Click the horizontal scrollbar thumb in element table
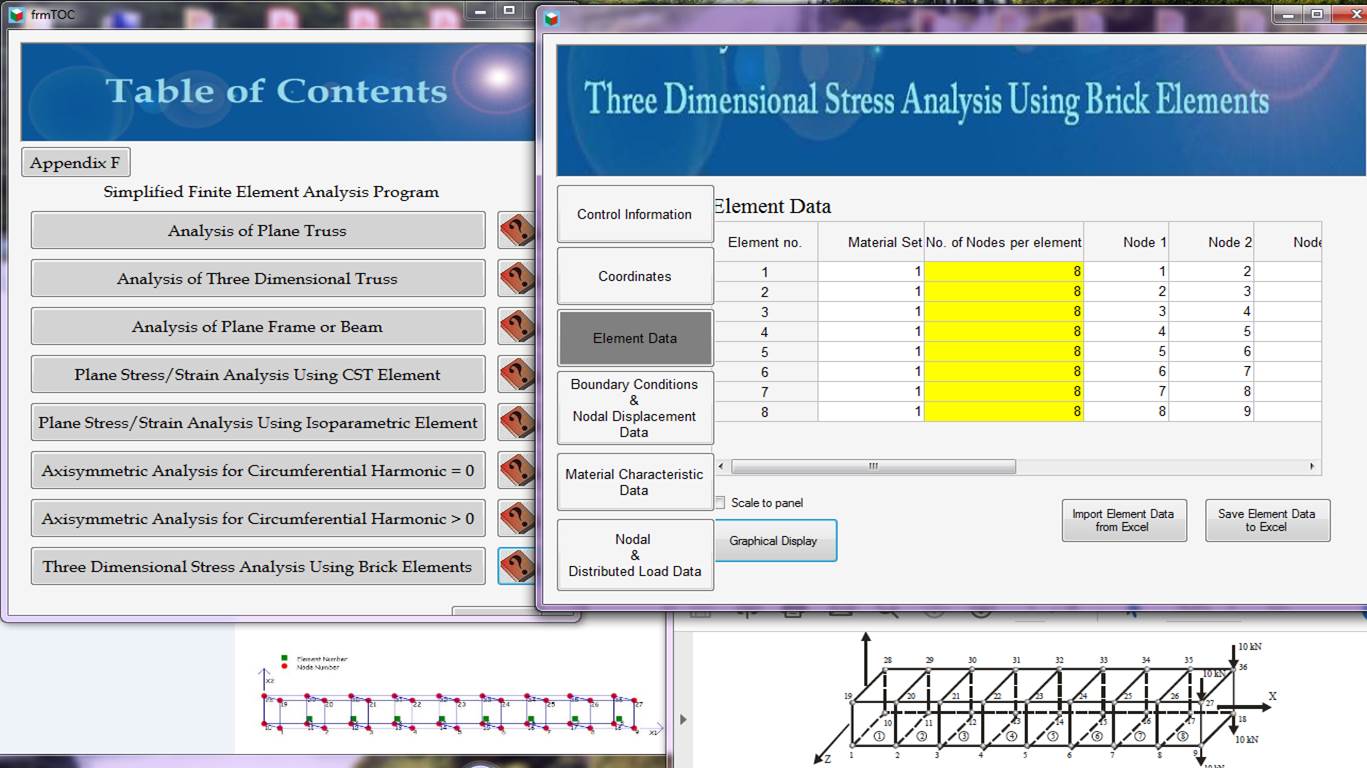Image resolution: width=1367 pixels, height=768 pixels. pos(873,467)
